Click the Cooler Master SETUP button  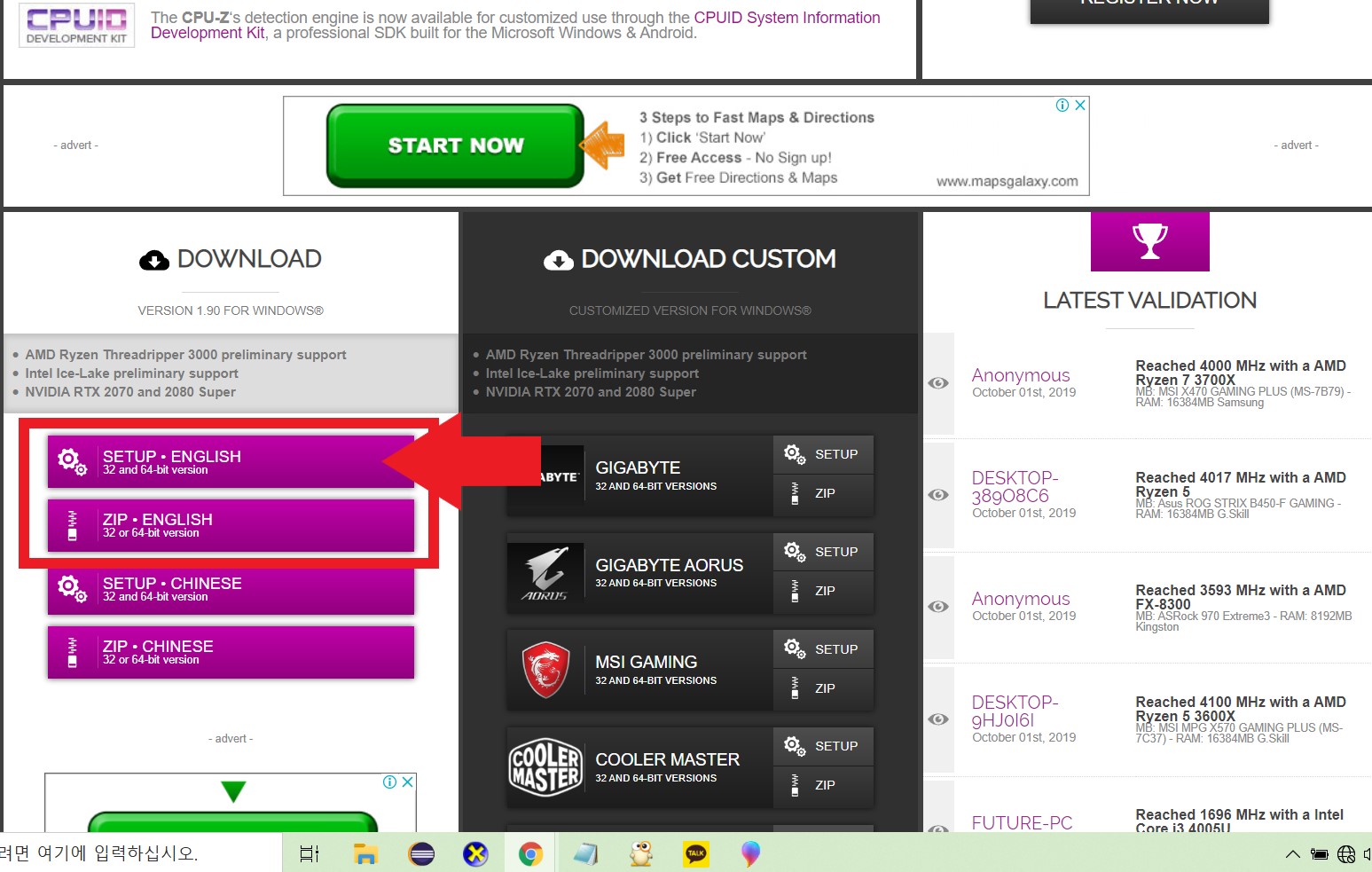pyautogui.click(x=823, y=746)
